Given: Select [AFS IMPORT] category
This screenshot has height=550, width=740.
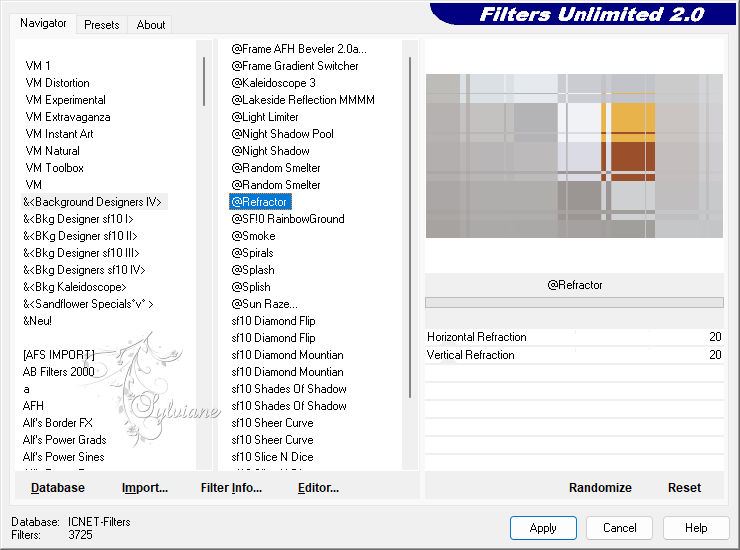Looking at the screenshot, I should [59, 355].
